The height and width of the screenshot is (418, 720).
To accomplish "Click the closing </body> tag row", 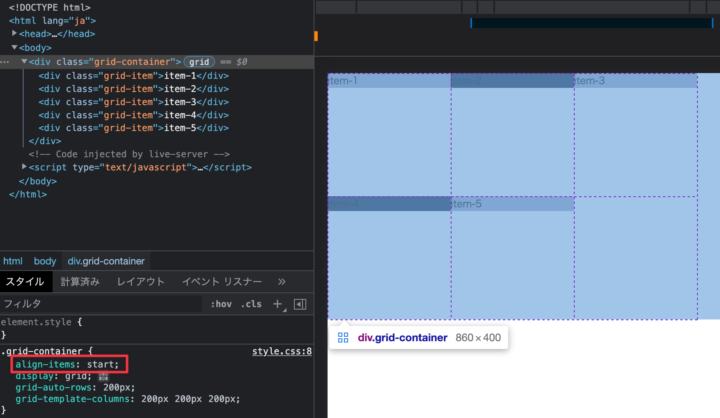I will point(38,181).
